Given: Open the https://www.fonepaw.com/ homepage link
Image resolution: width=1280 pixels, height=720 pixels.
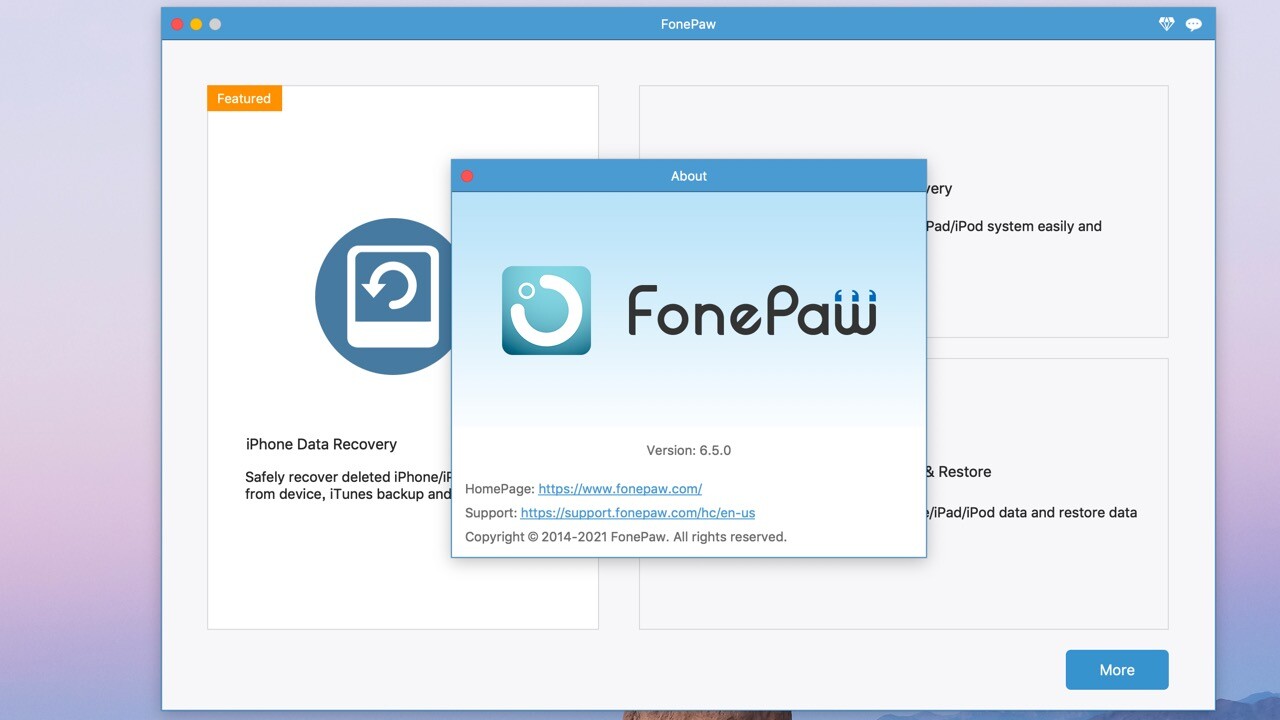Looking at the screenshot, I should click(620, 489).
